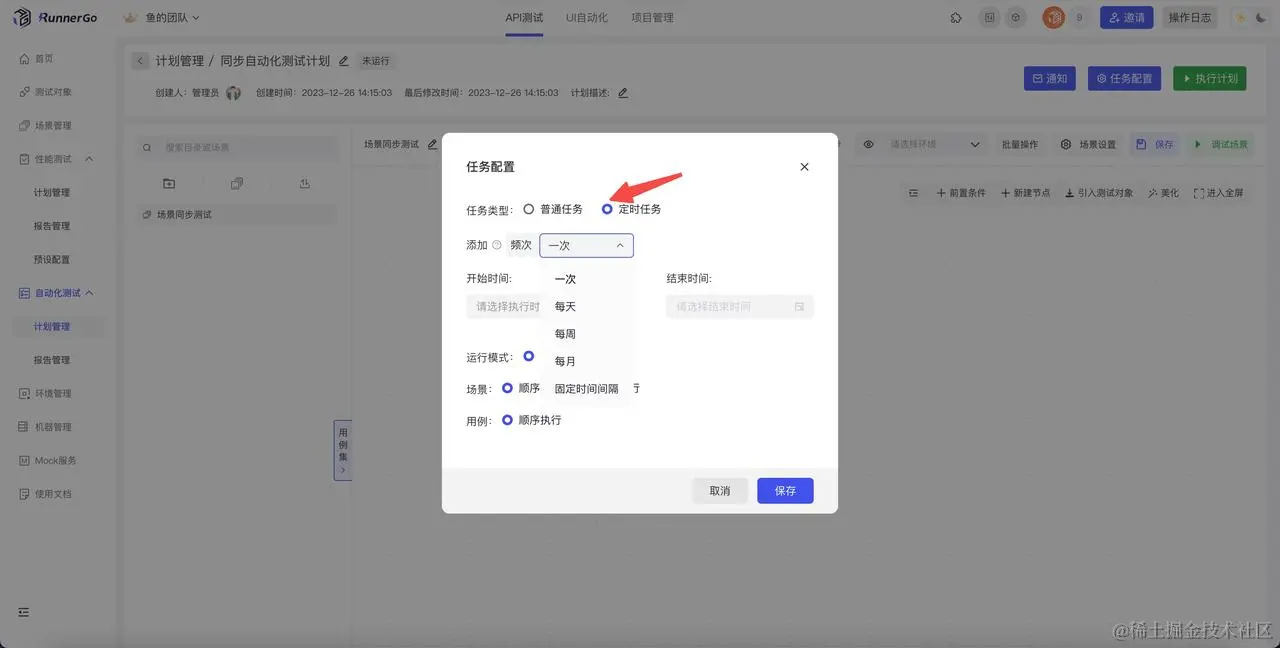Switch to light theme sun icon
Image resolution: width=1280 pixels, height=648 pixels.
click(x=1241, y=18)
